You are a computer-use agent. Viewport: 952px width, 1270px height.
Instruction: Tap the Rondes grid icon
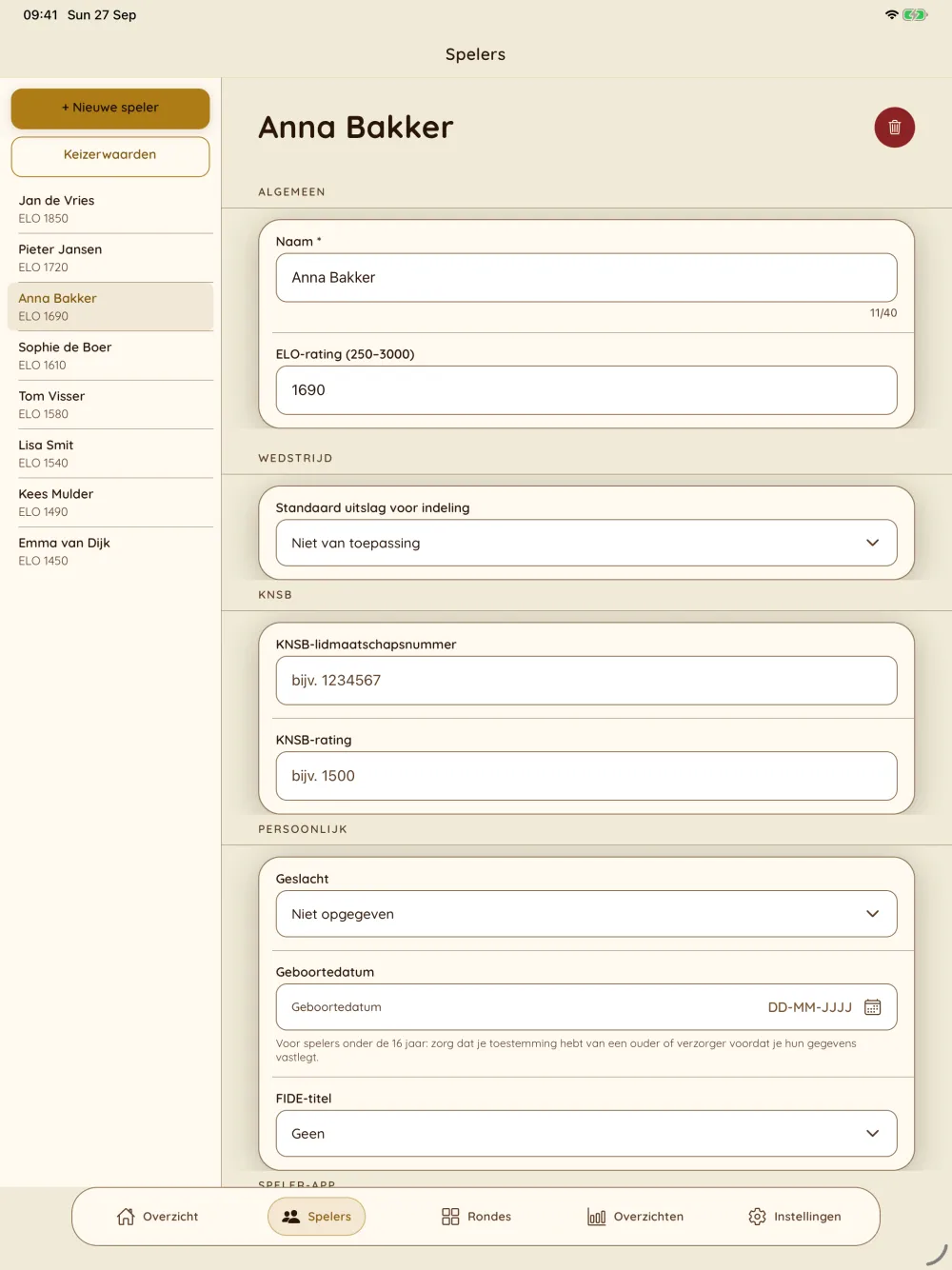pyautogui.click(x=450, y=1217)
